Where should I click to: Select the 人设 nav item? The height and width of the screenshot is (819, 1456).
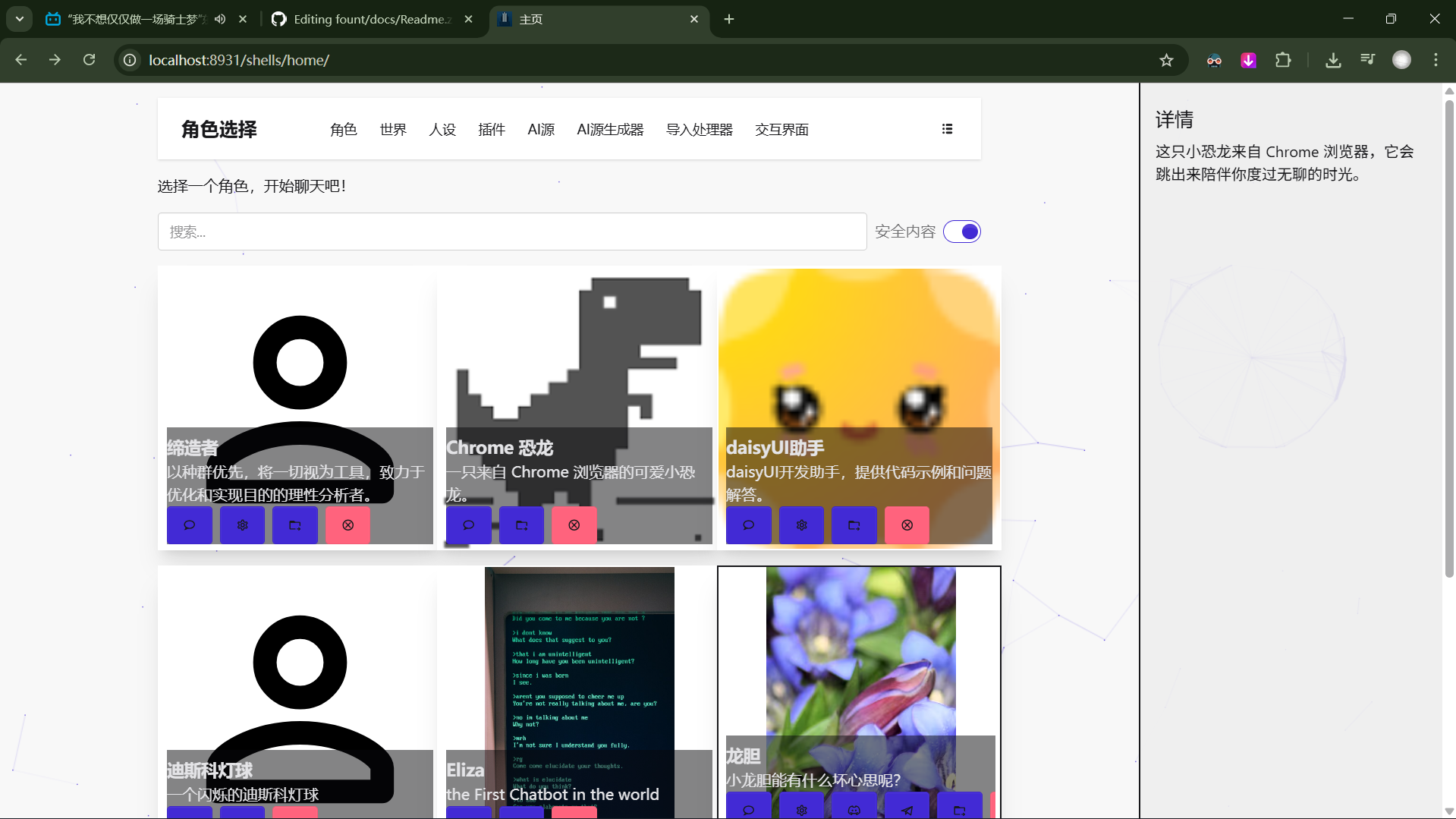[442, 130]
